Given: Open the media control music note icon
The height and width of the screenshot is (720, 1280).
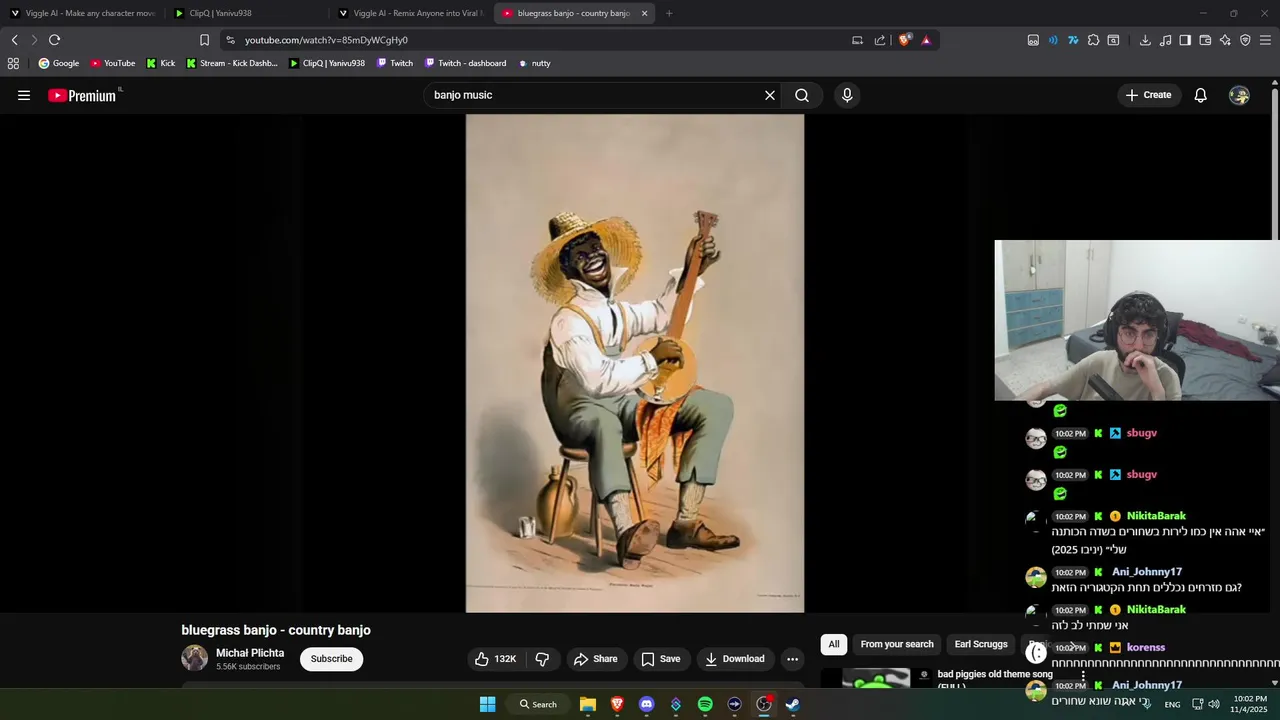Looking at the screenshot, I should click(1165, 40).
